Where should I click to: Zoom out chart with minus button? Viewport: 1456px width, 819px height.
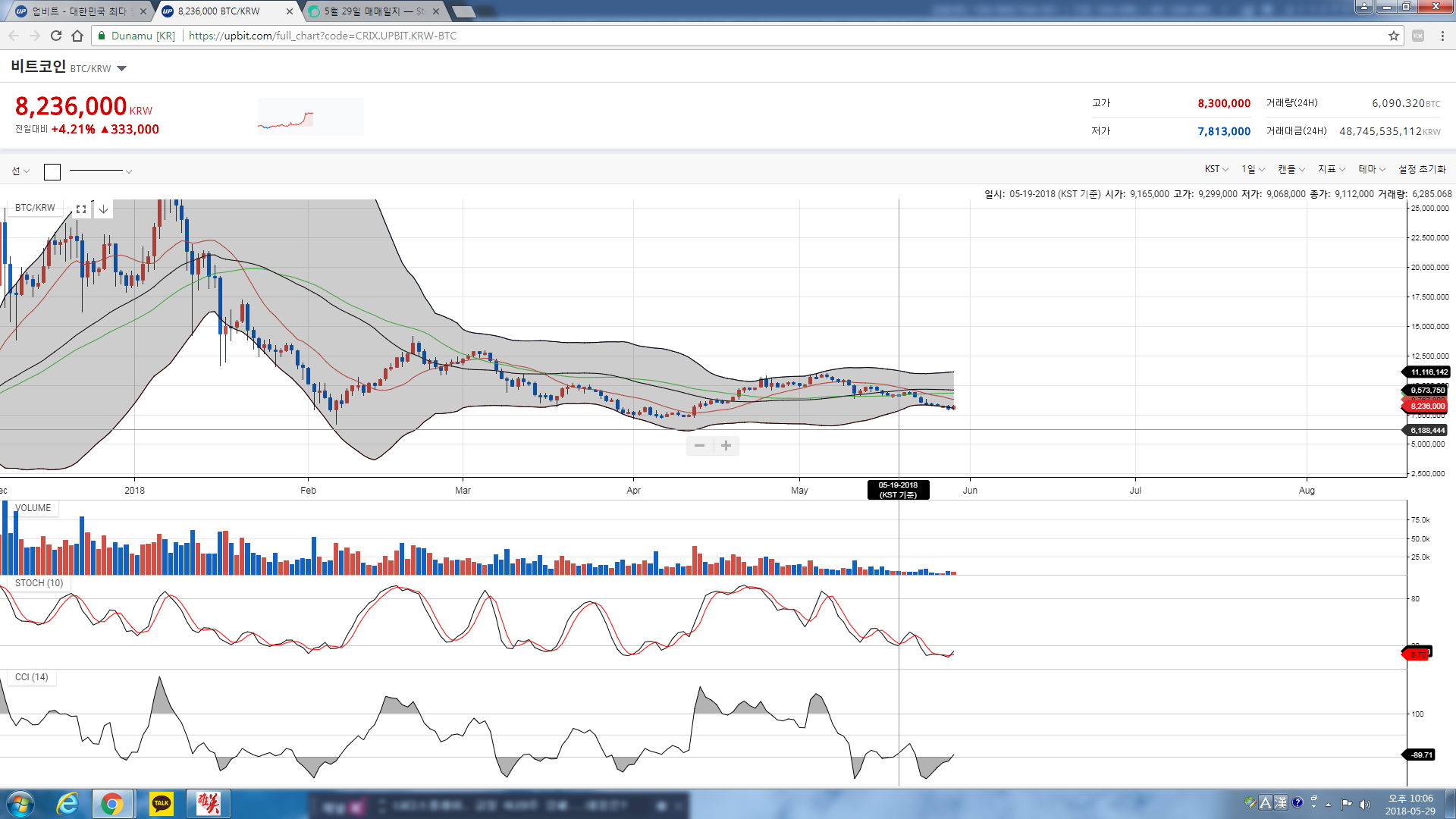pyautogui.click(x=699, y=446)
